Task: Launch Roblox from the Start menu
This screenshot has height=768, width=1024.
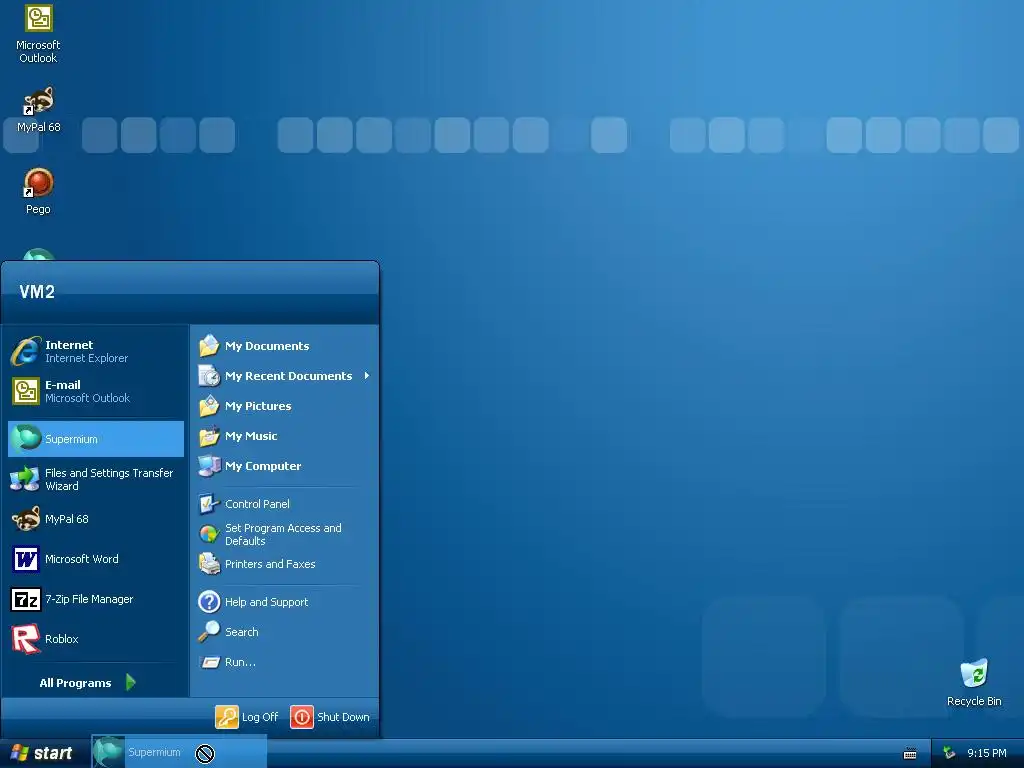Action: tap(95, 639)
